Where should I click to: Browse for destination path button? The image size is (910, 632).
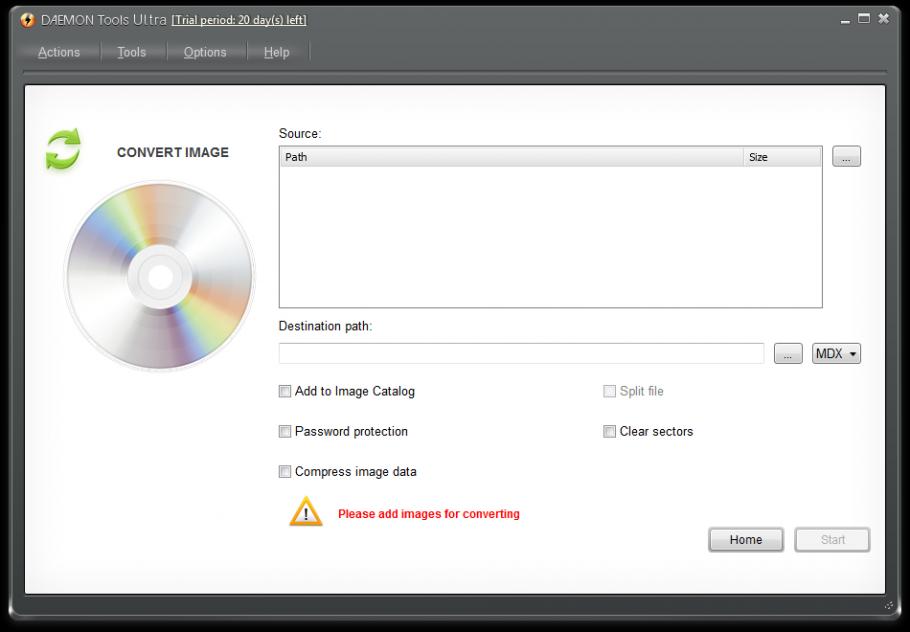point(788,353)
